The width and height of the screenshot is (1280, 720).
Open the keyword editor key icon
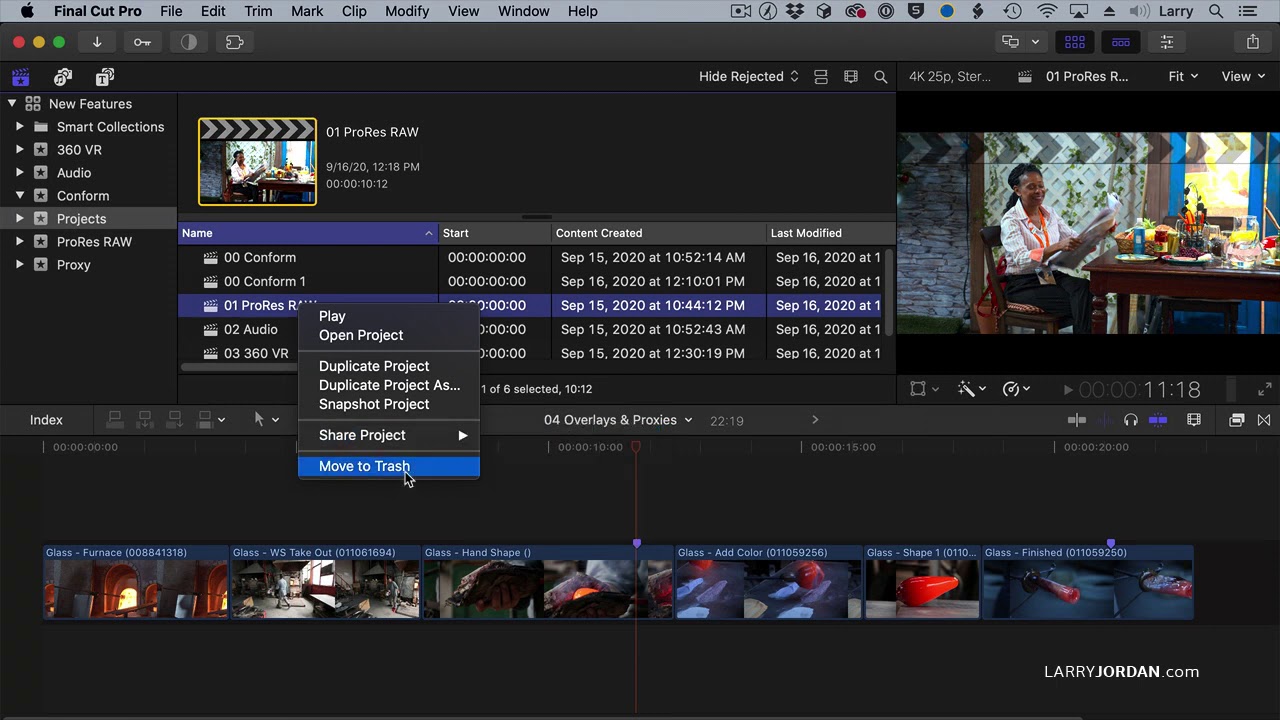click(142, 42)
